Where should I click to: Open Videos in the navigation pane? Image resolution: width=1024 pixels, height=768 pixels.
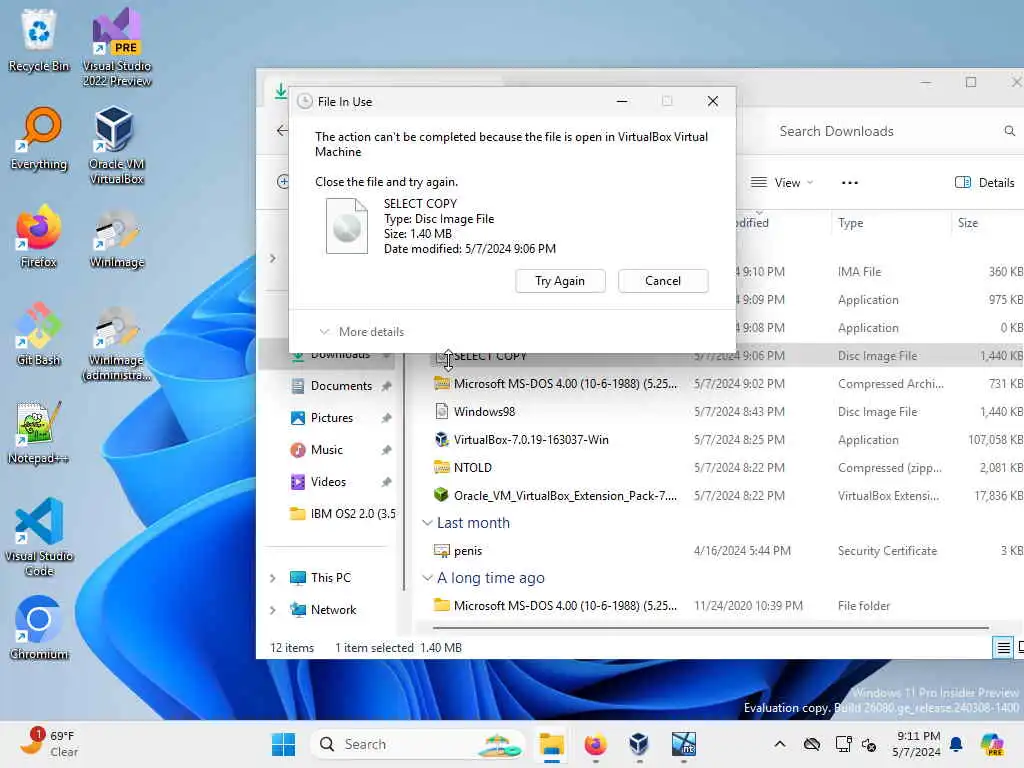pyautogui.click(x=328, y=482)
